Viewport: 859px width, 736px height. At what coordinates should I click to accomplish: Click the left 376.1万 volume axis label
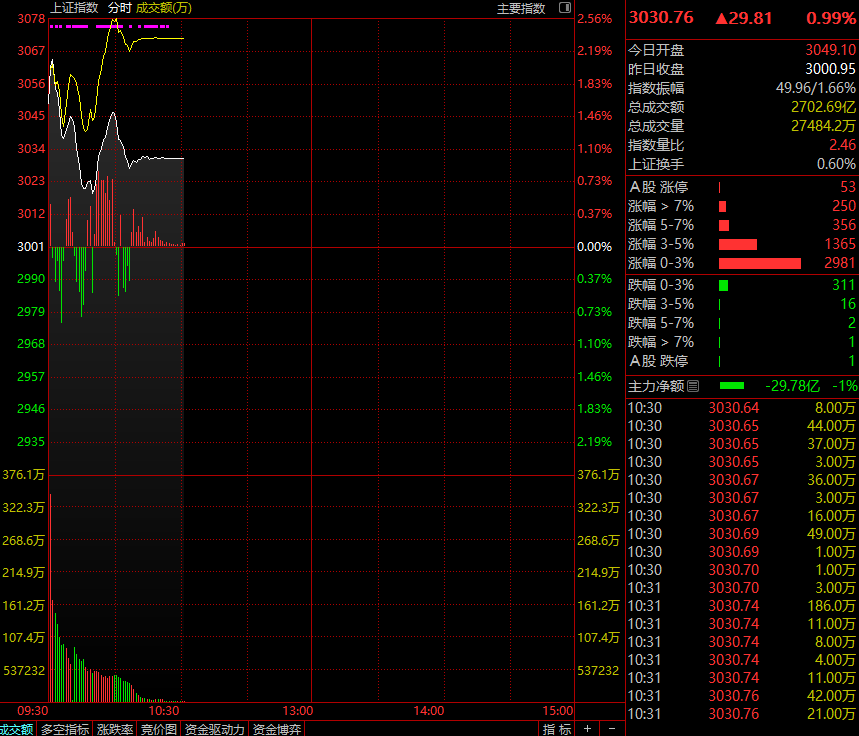click(x=23, y=475)
